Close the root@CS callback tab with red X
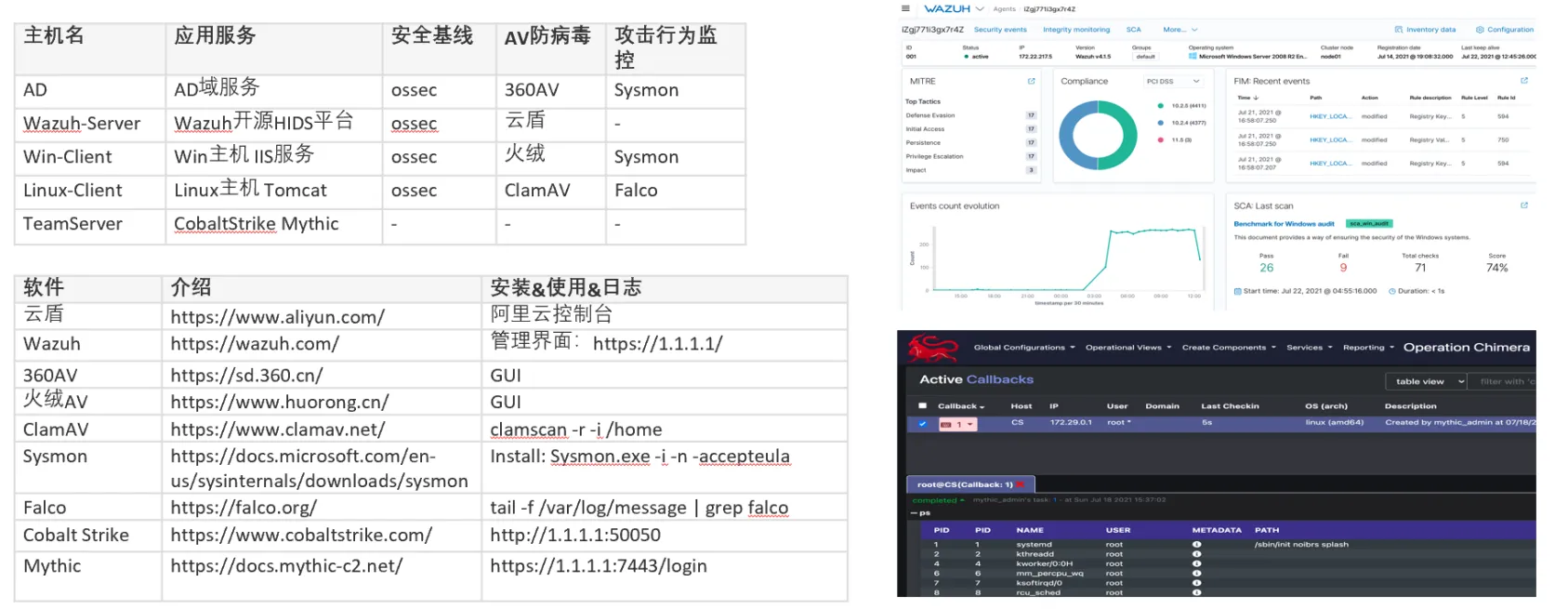 (x=1021, y=484)
